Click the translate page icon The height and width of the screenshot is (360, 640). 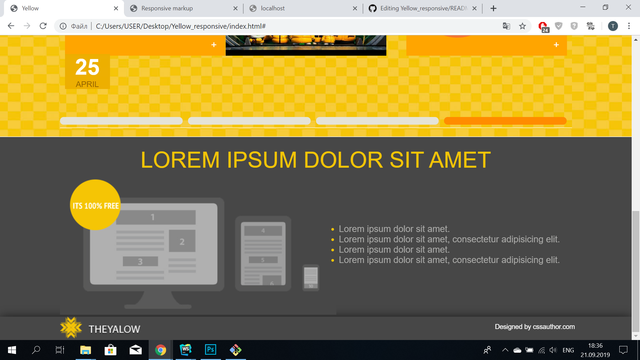[x=506, y=26]
